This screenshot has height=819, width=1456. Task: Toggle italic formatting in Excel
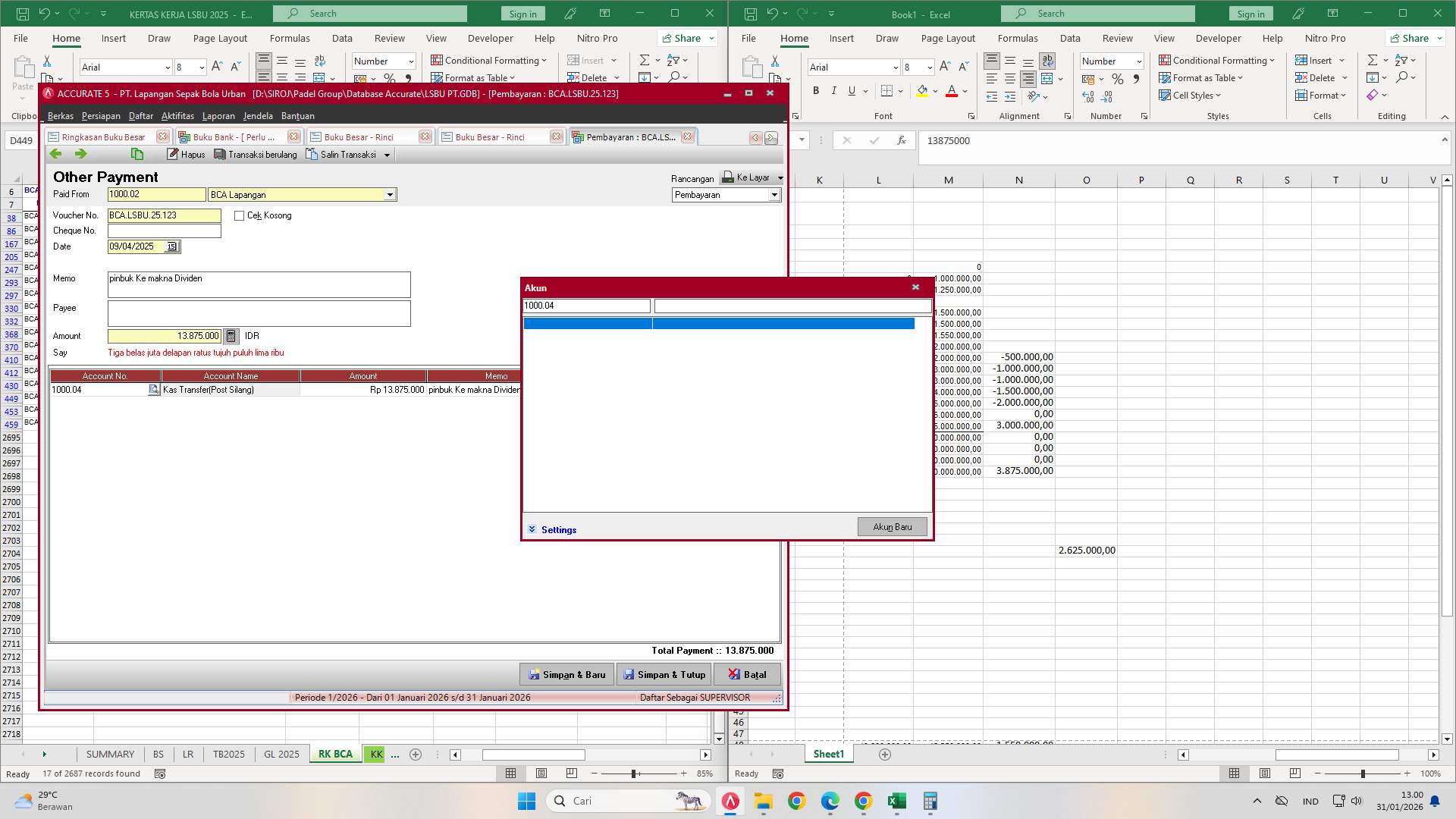click(833, 90)
